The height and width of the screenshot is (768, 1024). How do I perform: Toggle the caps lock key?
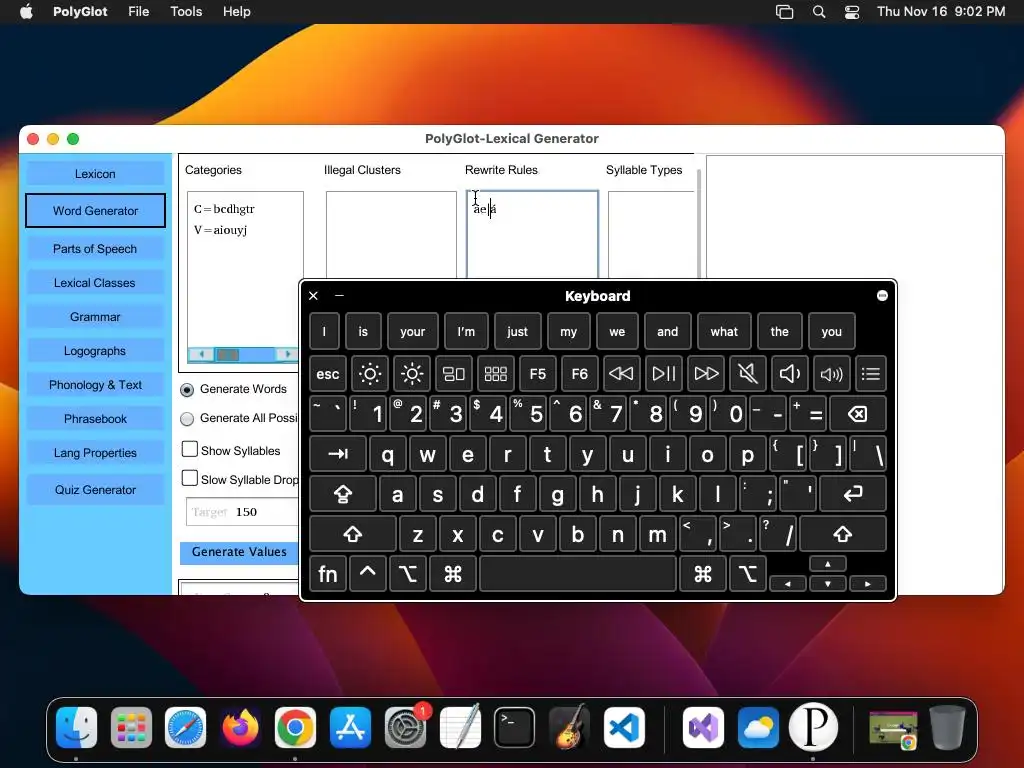(343, 494)
